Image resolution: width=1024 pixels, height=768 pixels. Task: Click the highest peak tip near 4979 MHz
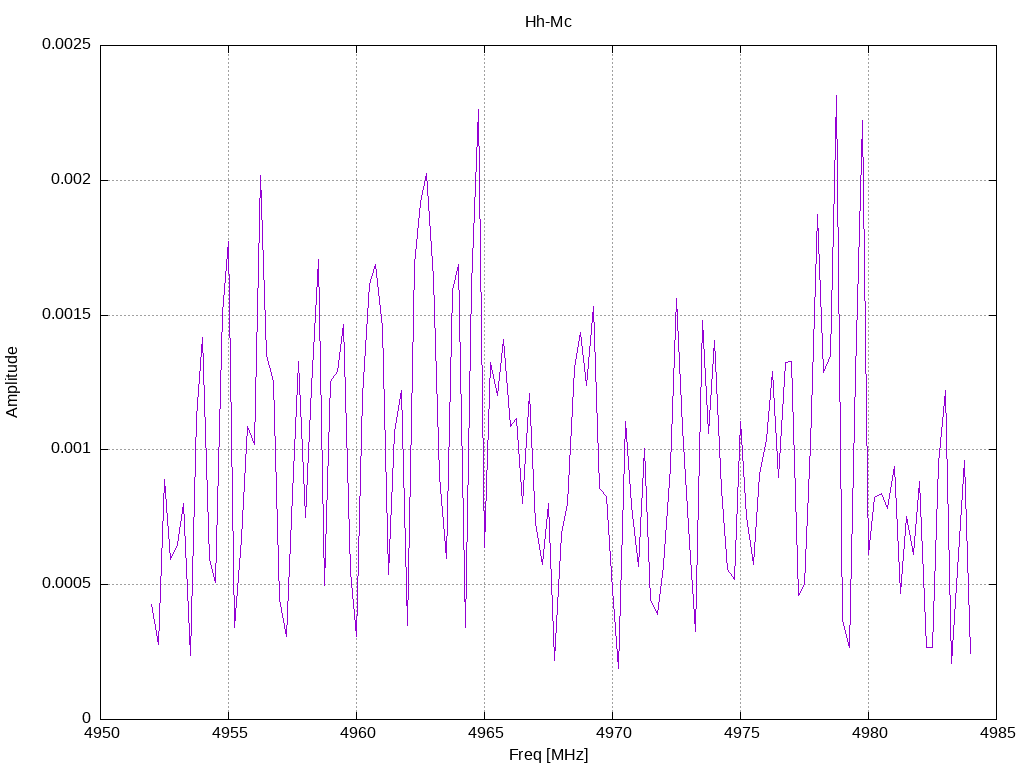pos(837,97)
